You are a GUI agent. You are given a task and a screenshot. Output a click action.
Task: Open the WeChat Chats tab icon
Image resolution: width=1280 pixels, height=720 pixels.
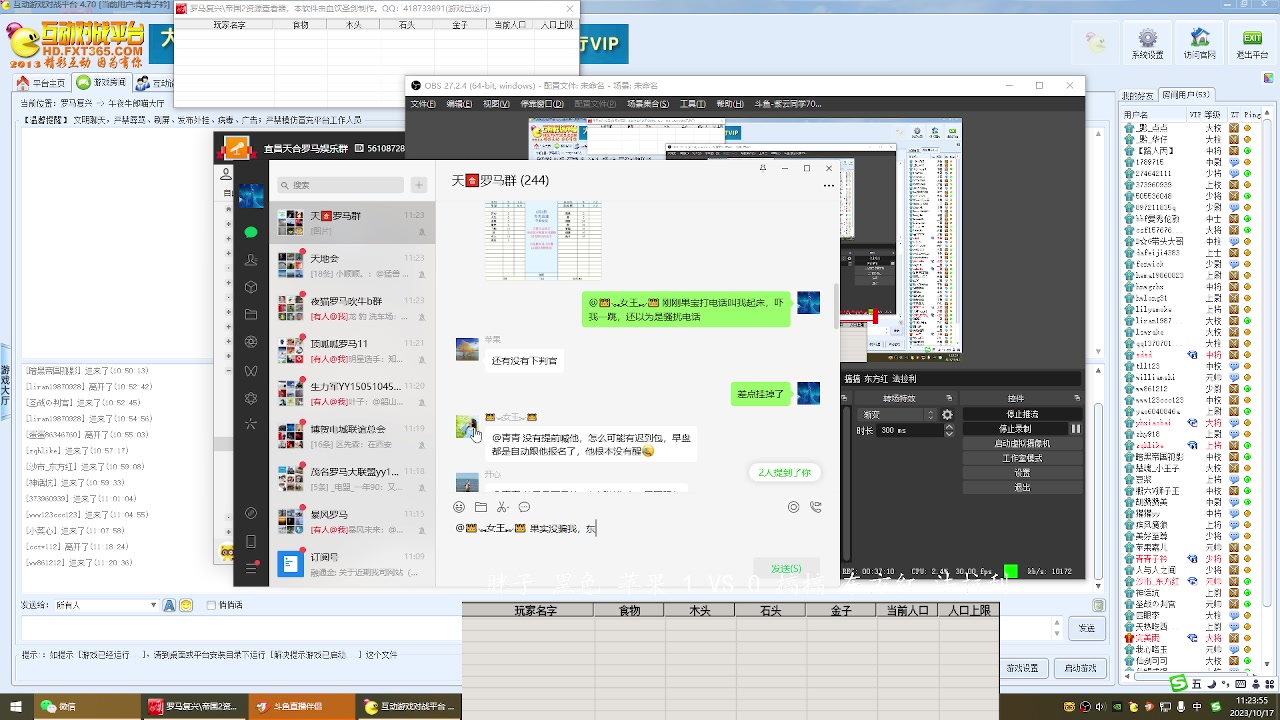tap(251, 232)
